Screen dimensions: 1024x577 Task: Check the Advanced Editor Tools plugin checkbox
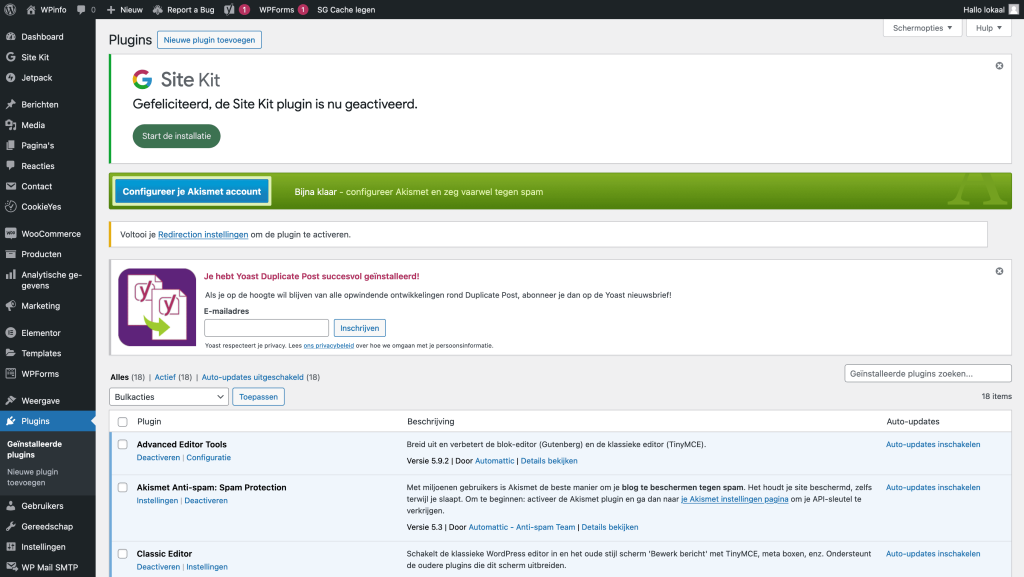pyautogui.click(x=123, y=444)
